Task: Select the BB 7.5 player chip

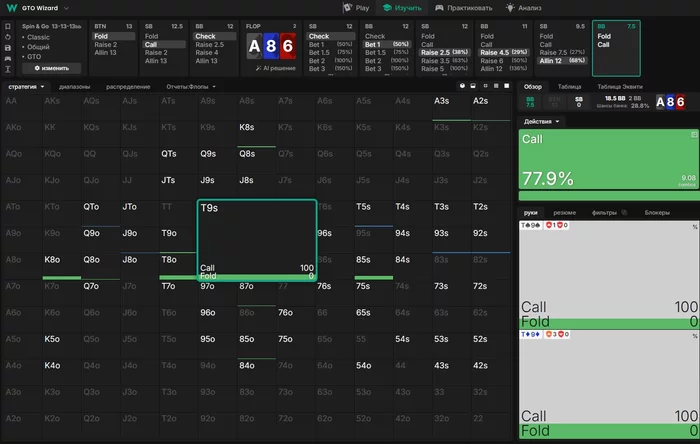Action: click(530, 102)
